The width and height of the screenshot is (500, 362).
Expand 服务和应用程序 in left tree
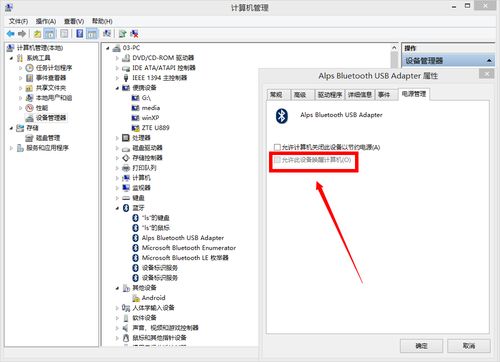pos(11,148)
